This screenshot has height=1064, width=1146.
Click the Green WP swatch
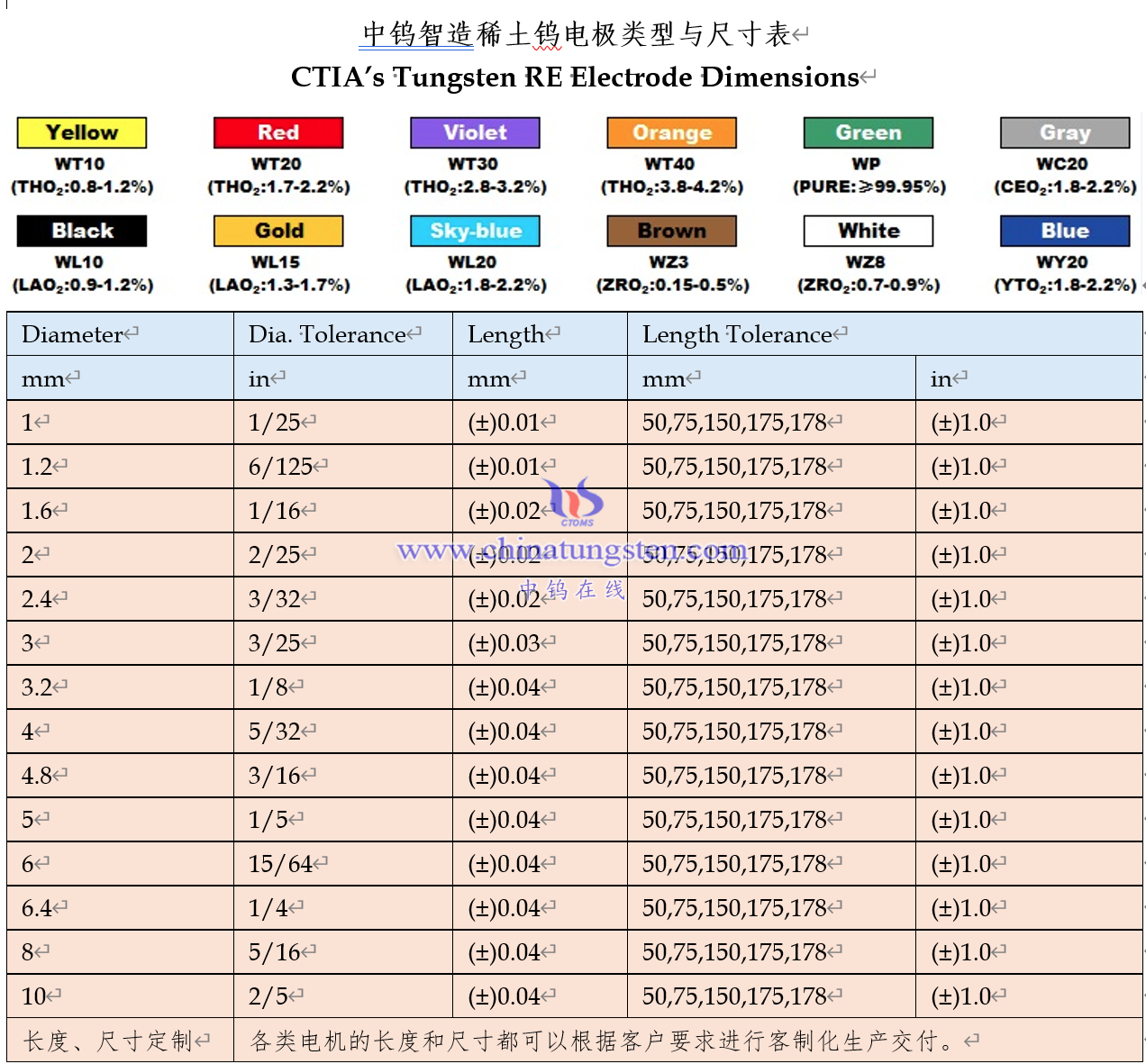point(868,132)
